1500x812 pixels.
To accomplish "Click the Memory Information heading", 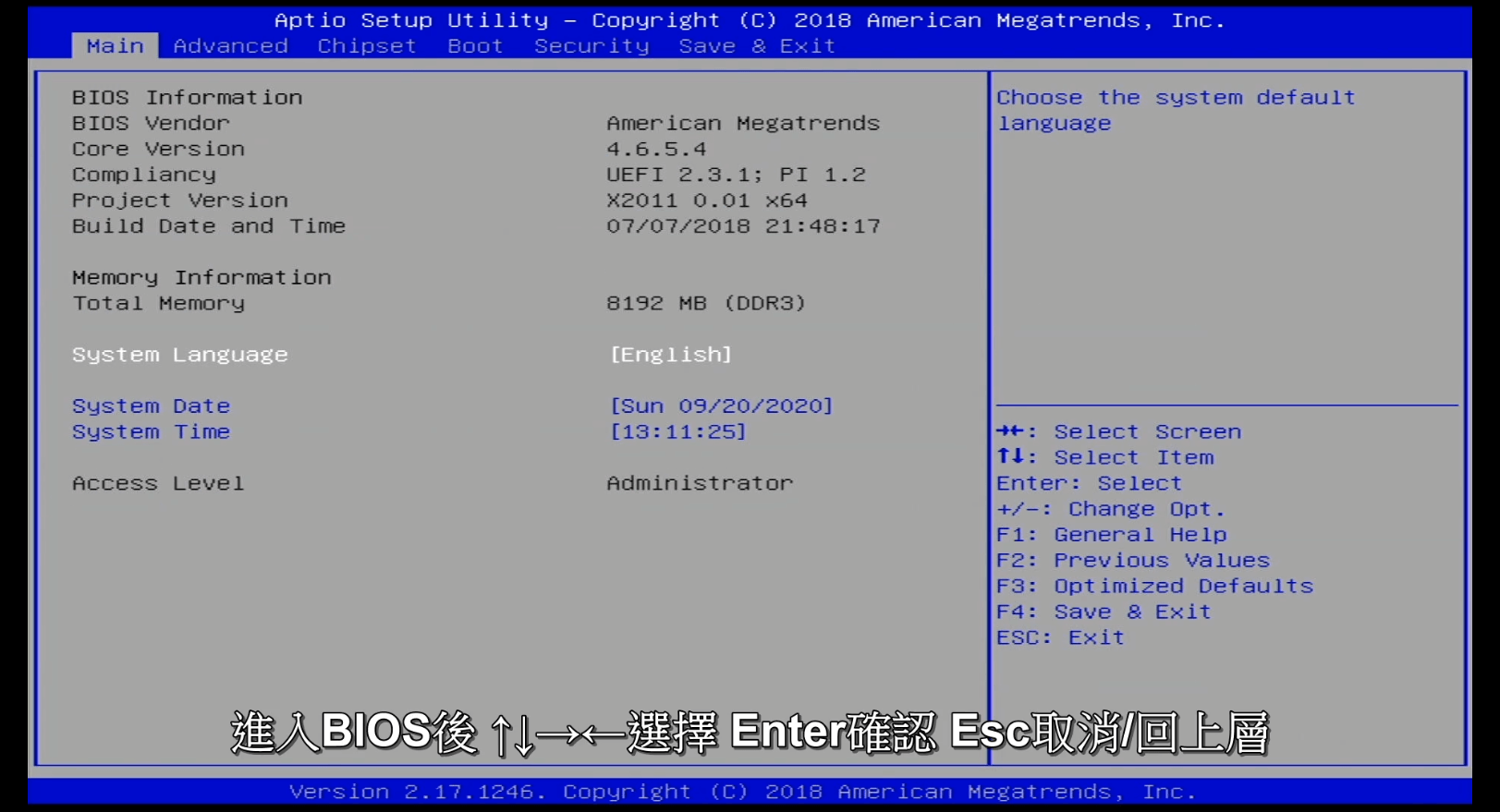I will [x=201, y=277].
